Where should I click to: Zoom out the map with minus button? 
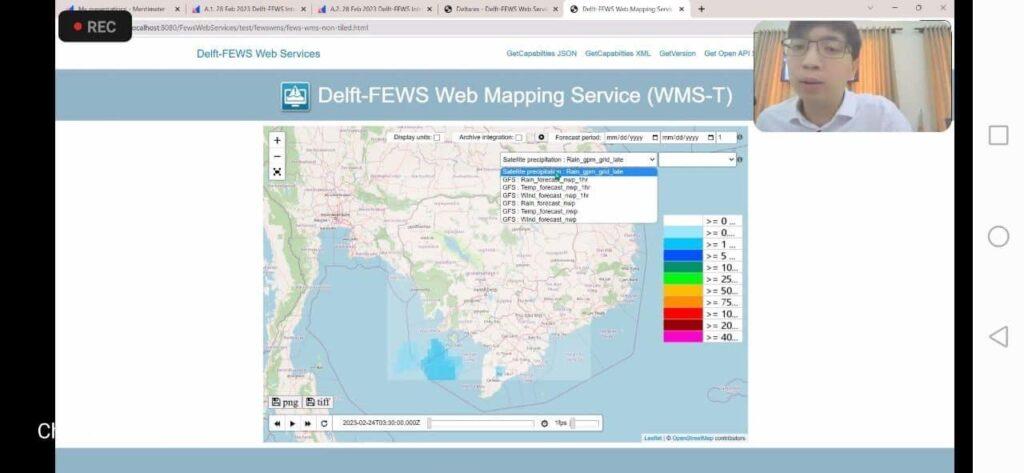coord(277,157)
